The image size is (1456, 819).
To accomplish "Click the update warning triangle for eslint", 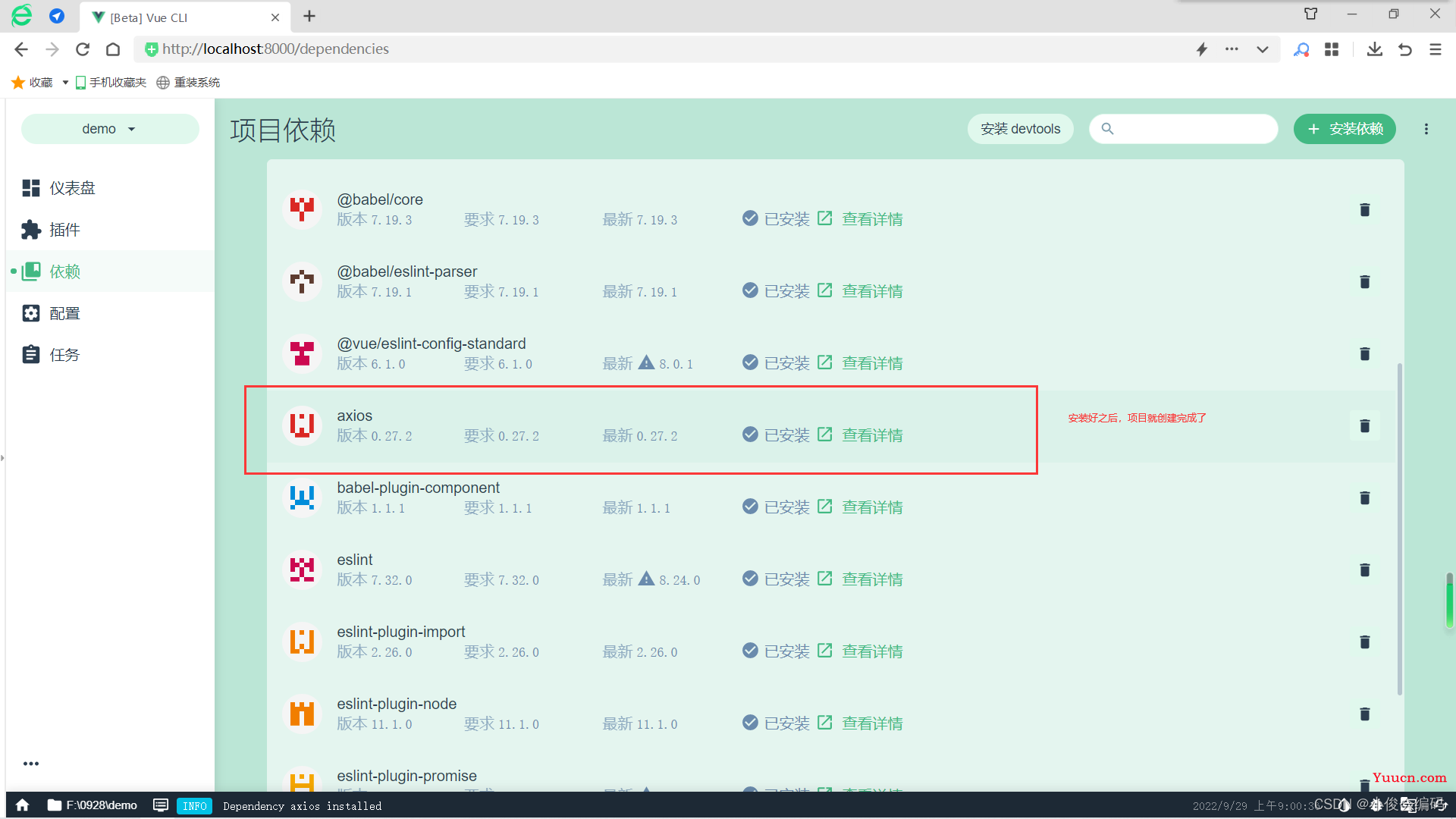I will 646,579.
